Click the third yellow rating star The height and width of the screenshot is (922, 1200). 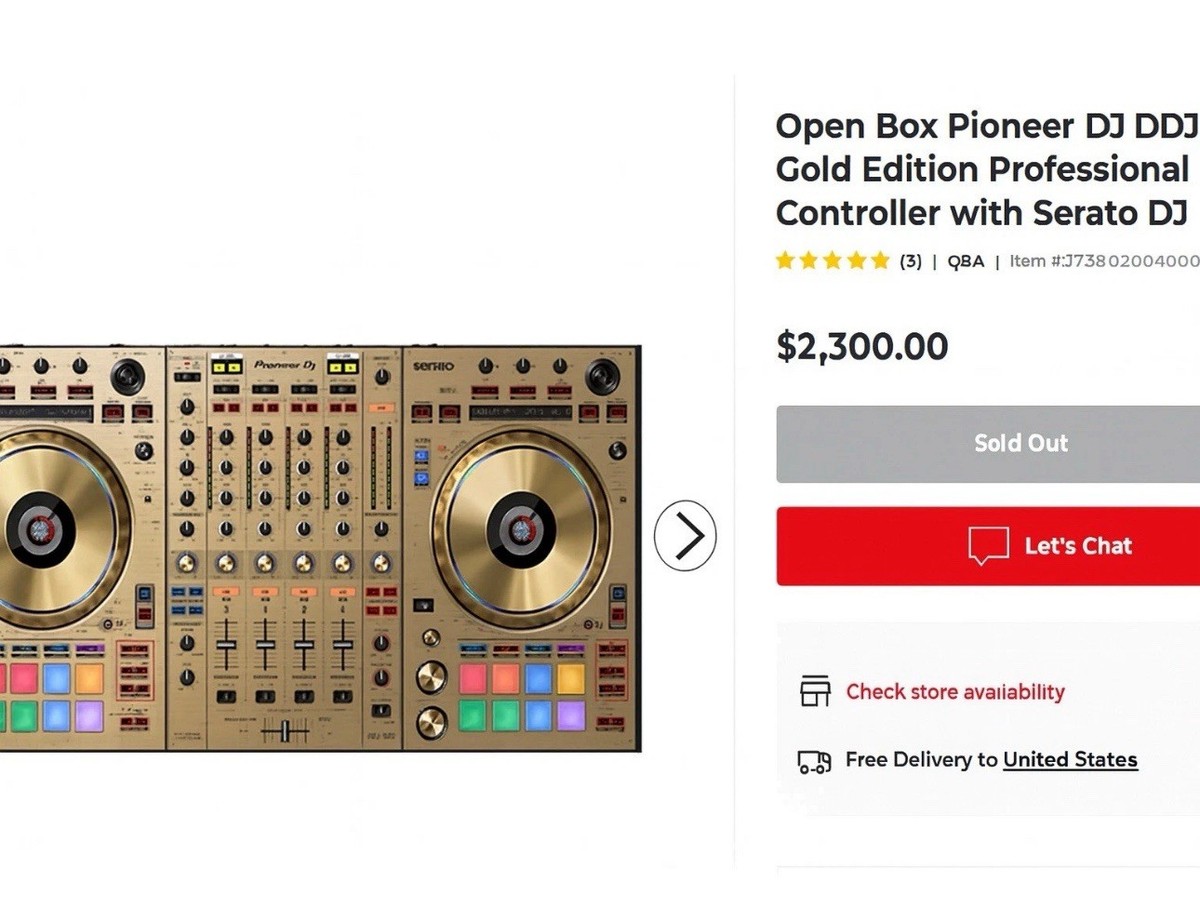tap(833, 261)
